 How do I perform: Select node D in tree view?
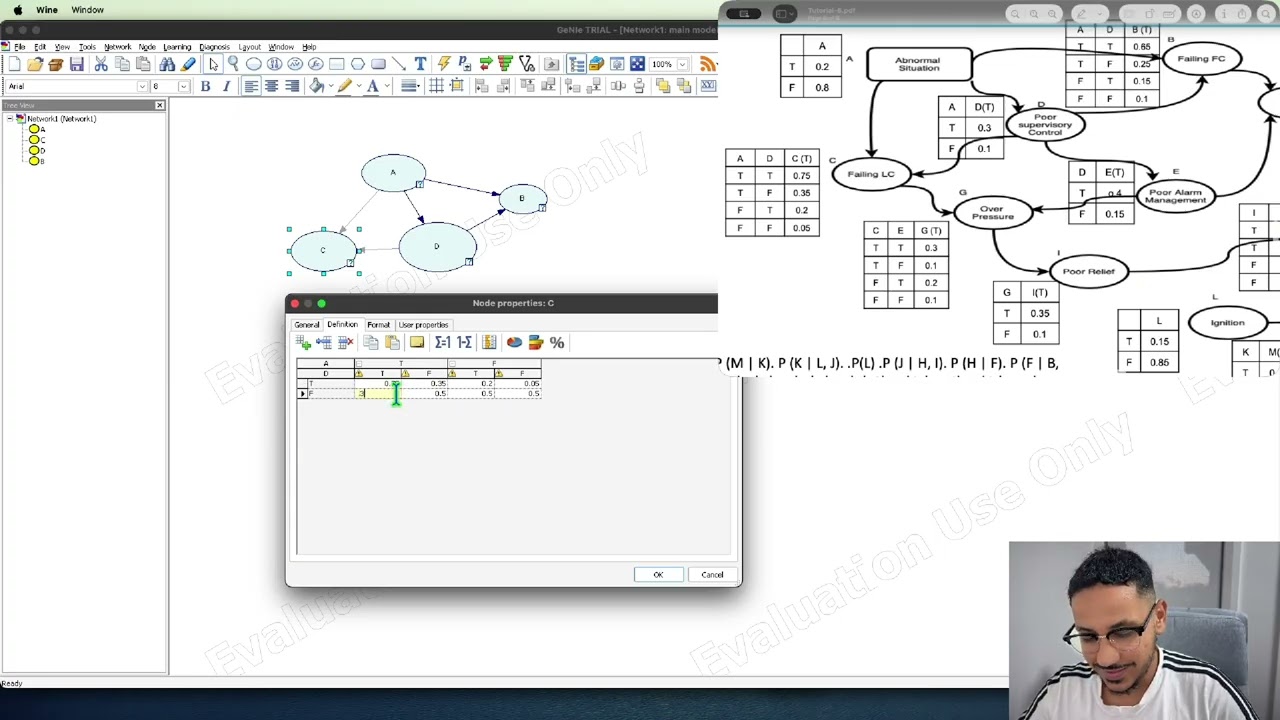point(36,150)
